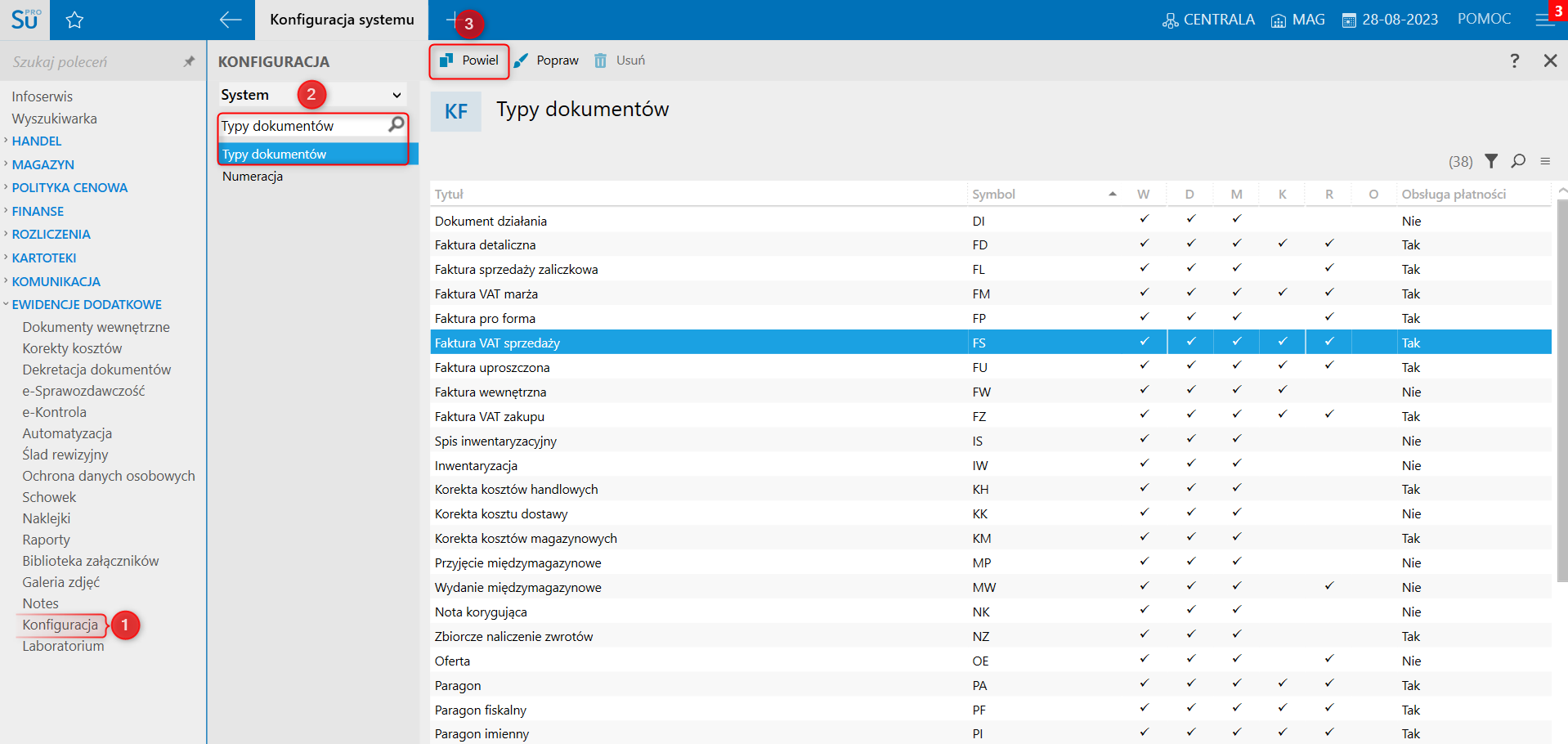Click the Popraw button
1568x744 pixels.
(x=546, y=61)
